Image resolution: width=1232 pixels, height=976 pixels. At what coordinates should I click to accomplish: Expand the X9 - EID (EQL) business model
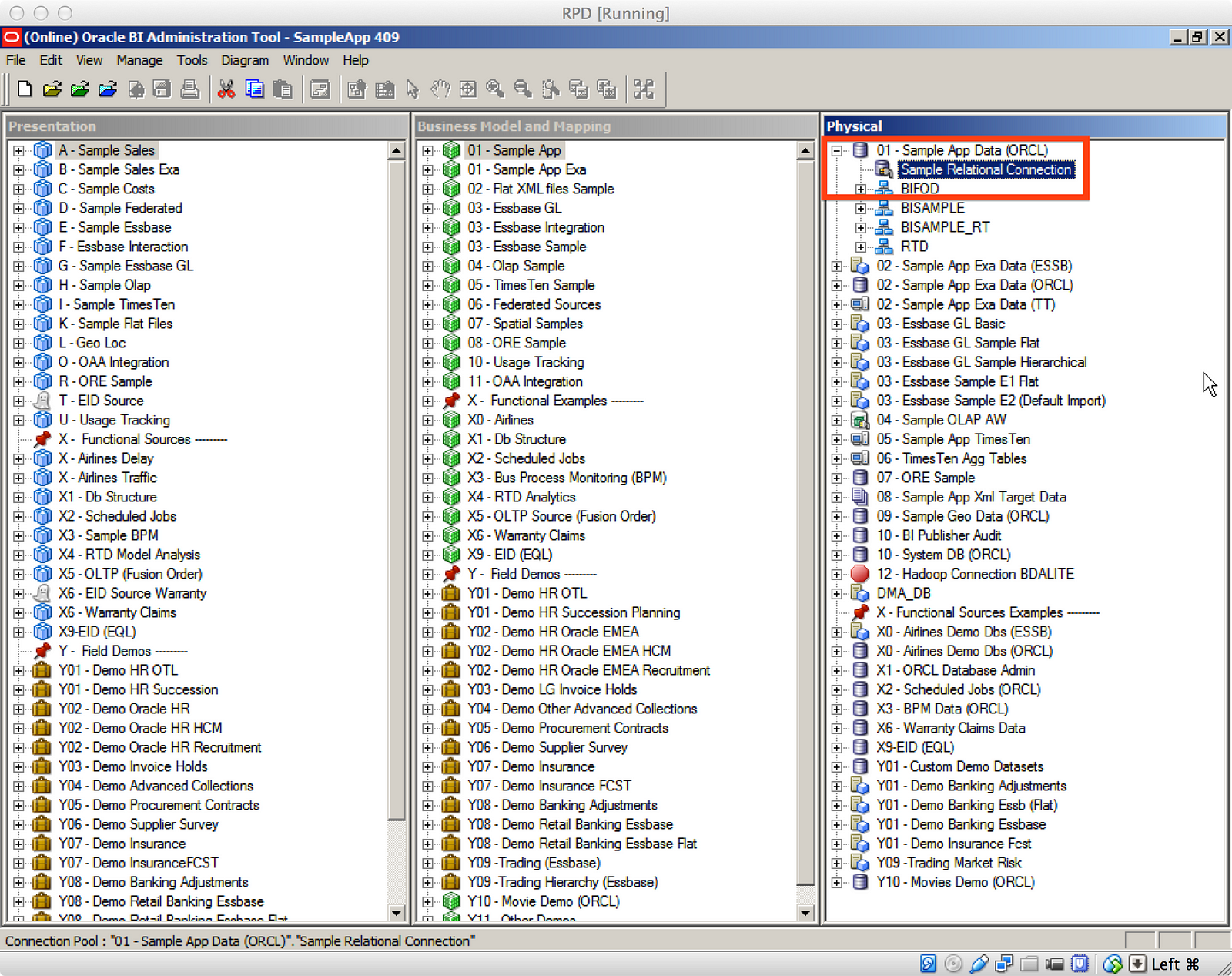[427, 555]
